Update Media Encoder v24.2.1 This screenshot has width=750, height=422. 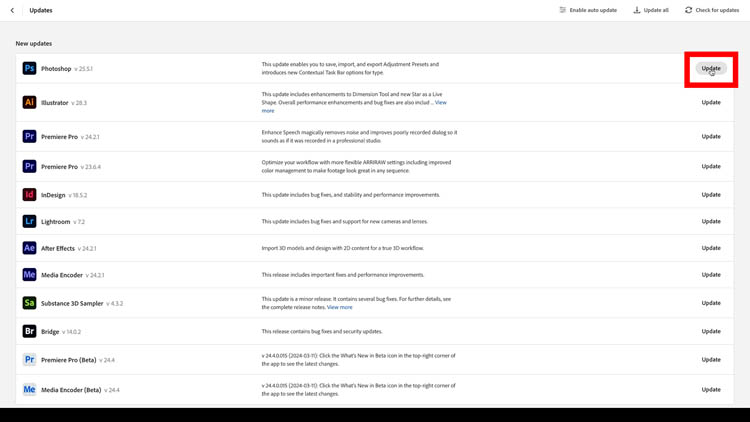(711, 275)
